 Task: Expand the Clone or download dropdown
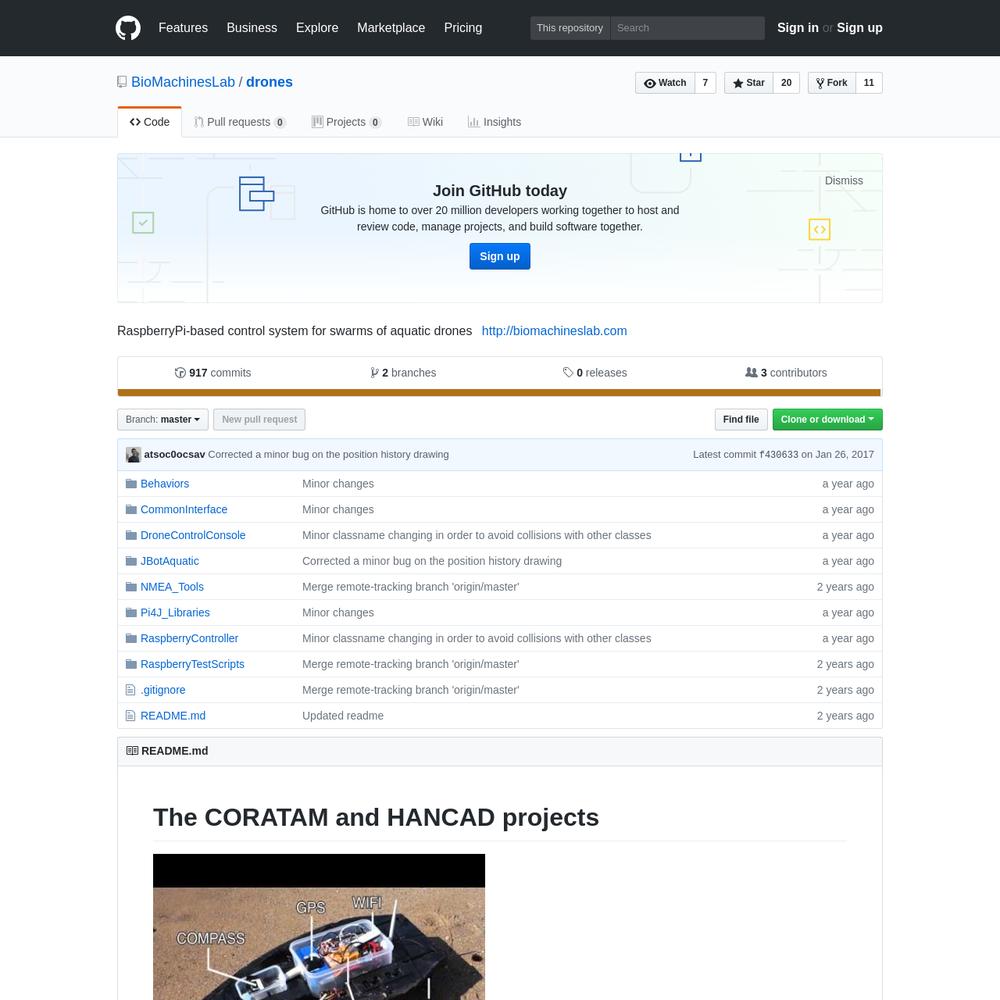pyautogui.click(x=827, y=420)
